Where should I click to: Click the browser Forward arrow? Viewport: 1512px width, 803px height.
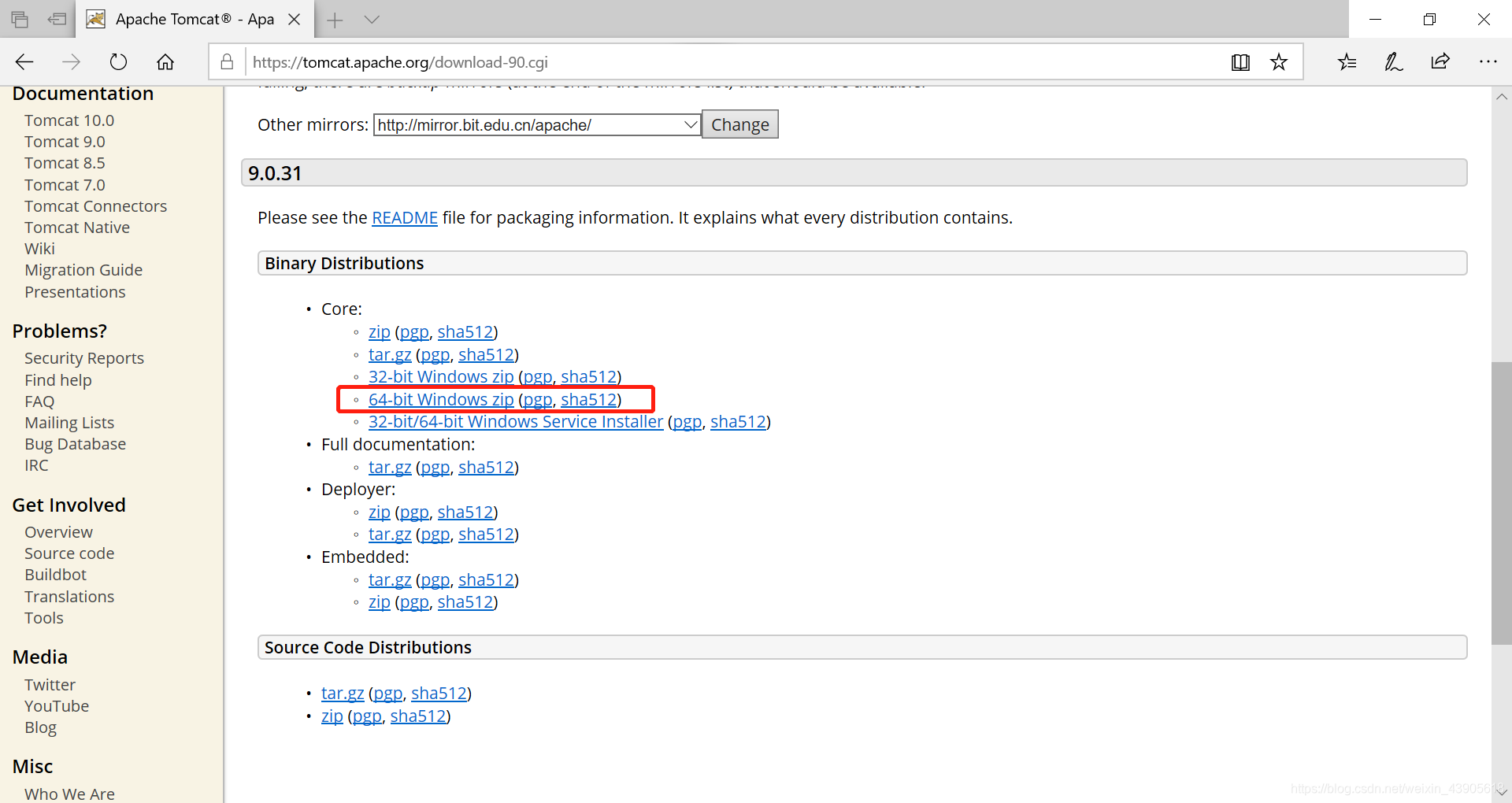point(72,62)
